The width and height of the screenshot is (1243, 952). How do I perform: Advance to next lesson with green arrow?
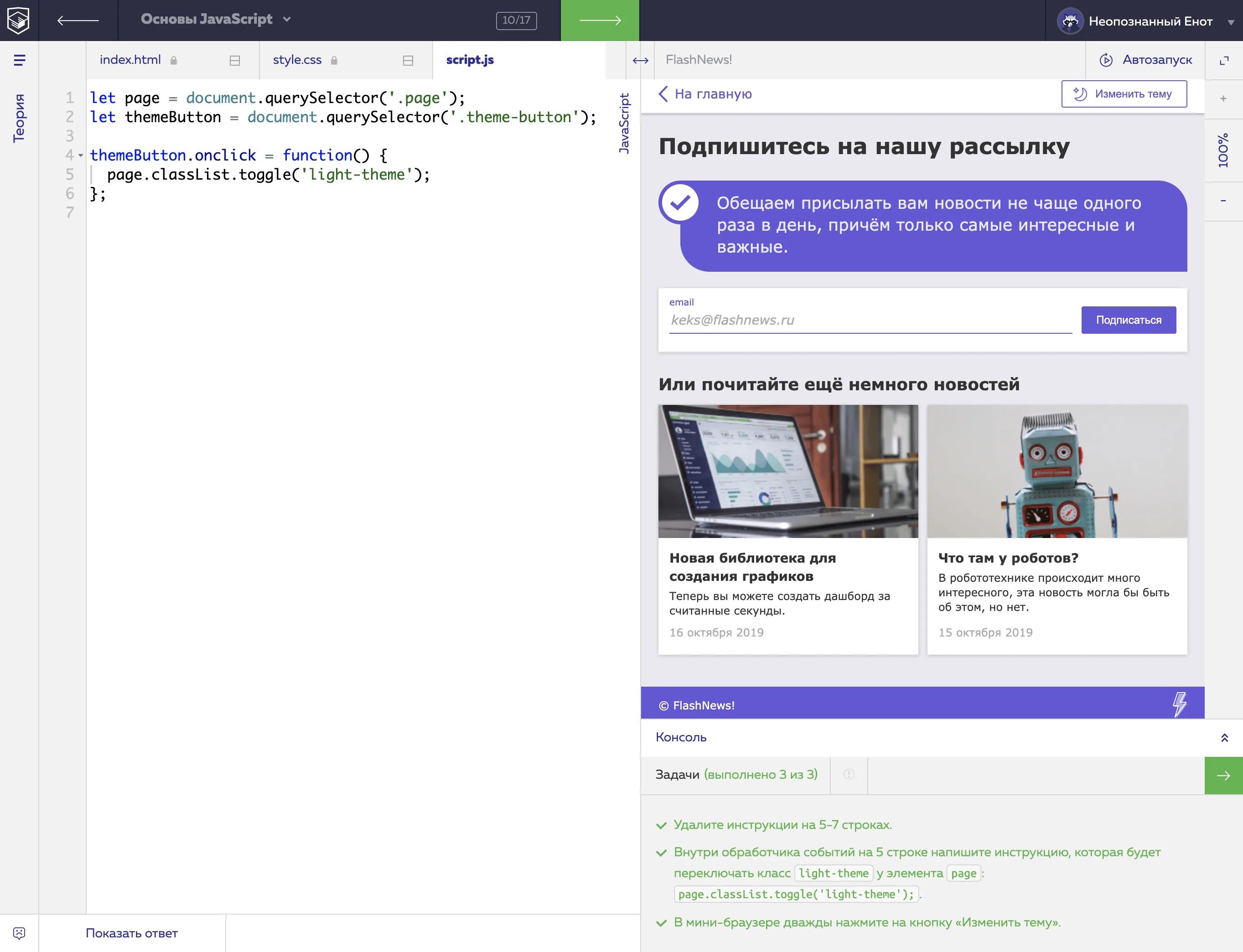pyautogui.click(x=600, y=21)
